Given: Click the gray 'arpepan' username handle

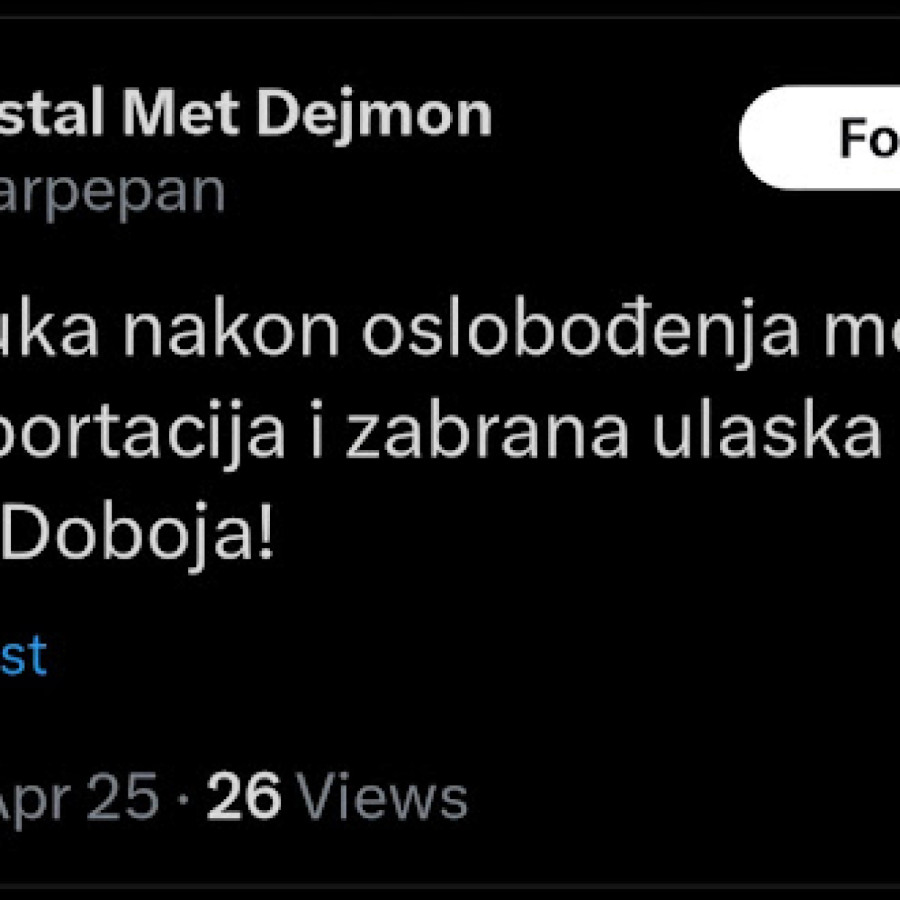Looking at the screenshot, I should tap(112, 191).
